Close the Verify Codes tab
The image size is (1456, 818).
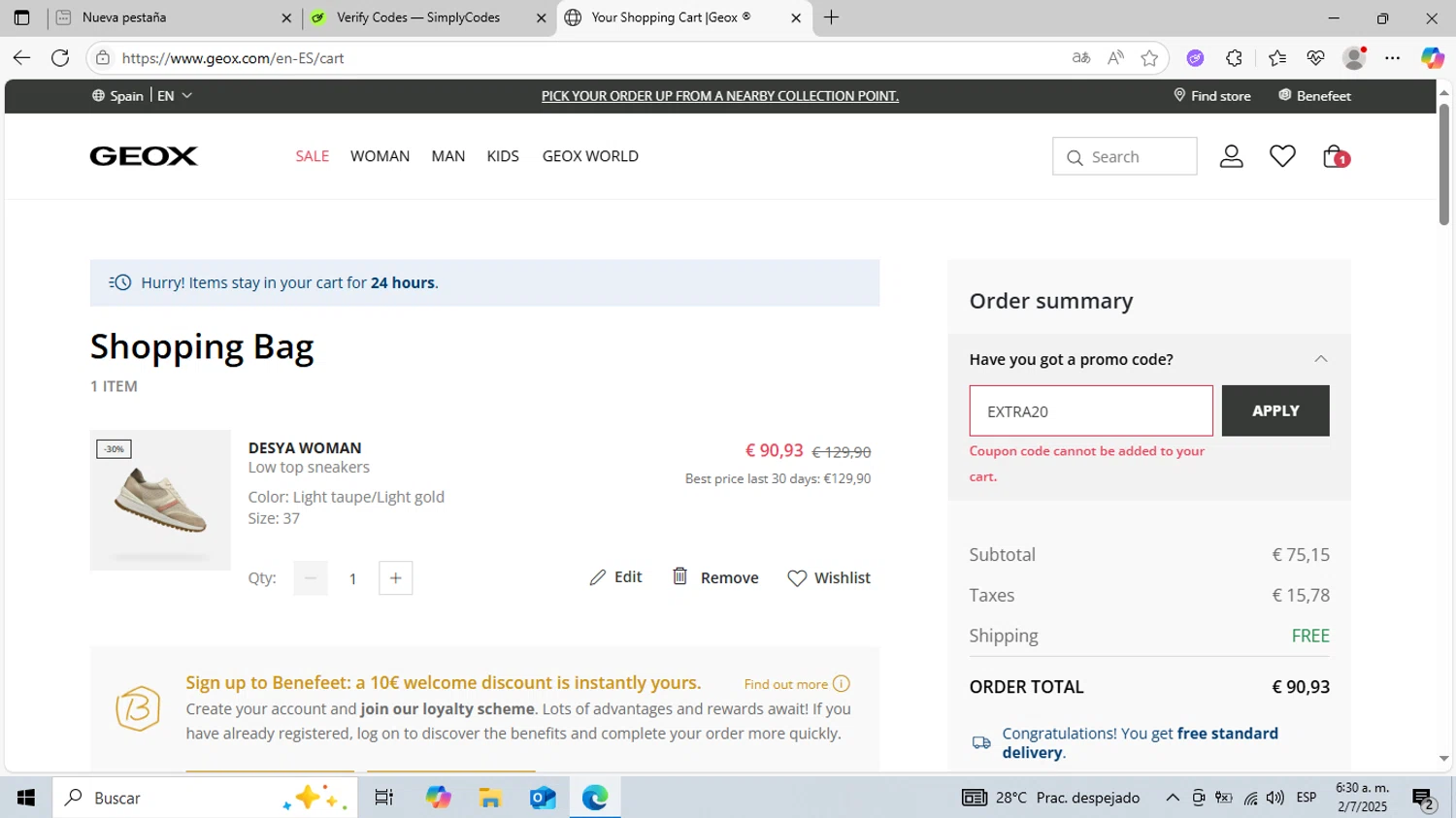tap(542, 17)
